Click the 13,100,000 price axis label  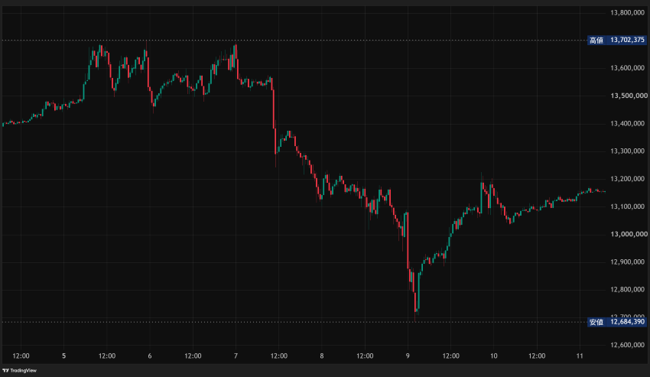point(627,207)
